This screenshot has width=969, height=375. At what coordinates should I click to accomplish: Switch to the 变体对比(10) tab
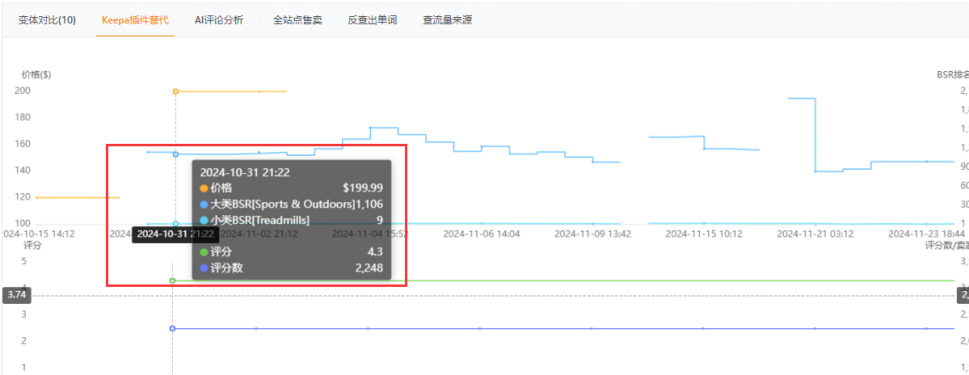47,20
